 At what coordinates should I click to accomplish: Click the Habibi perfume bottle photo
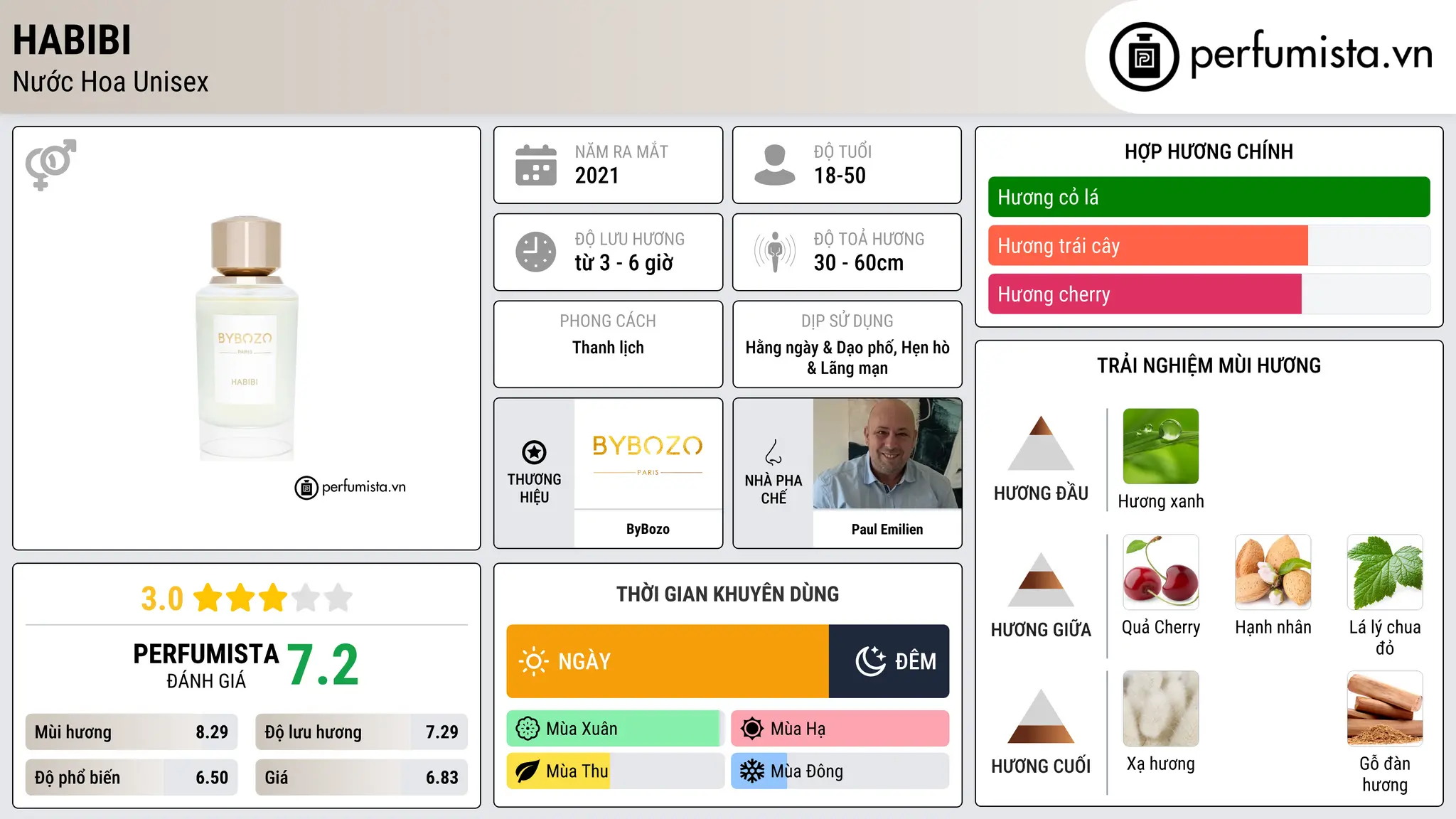(x=247, y=338)
